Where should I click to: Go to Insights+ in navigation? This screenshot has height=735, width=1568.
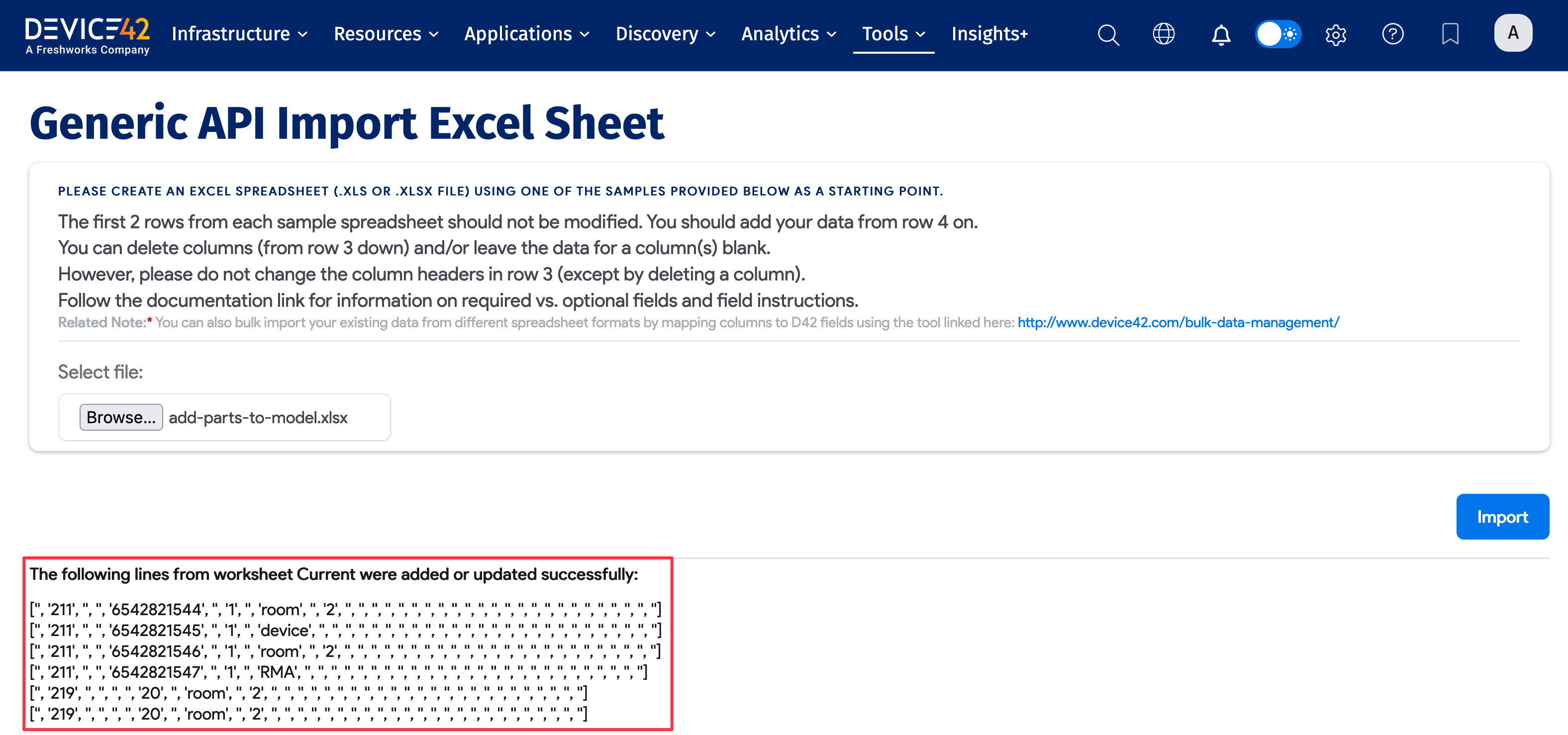click(x=989, y=34)
